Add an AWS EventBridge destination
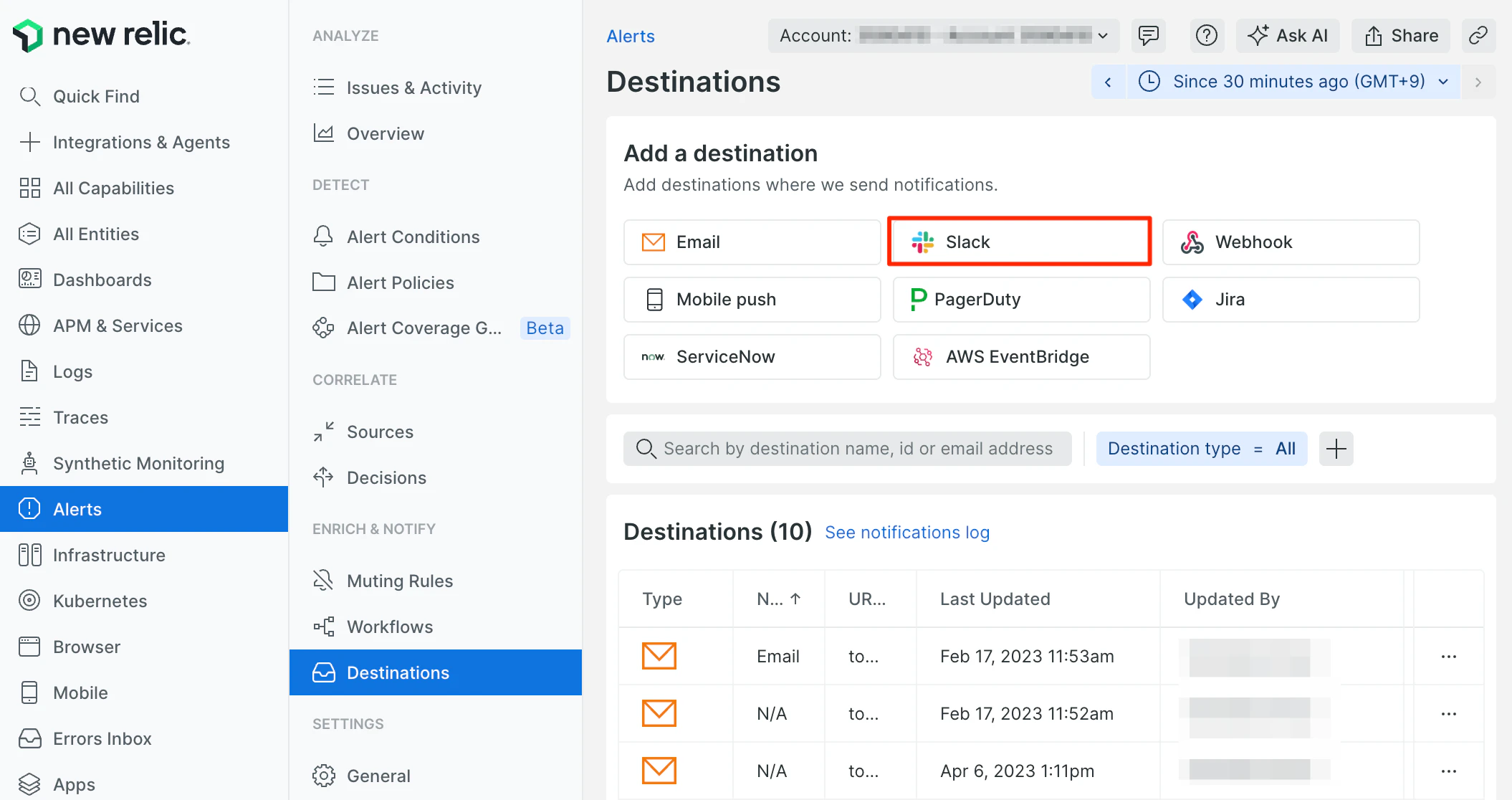Image resolution: width=1512 pixels, height=800 pixels. pyautogui.click(x=1021, y=357)
